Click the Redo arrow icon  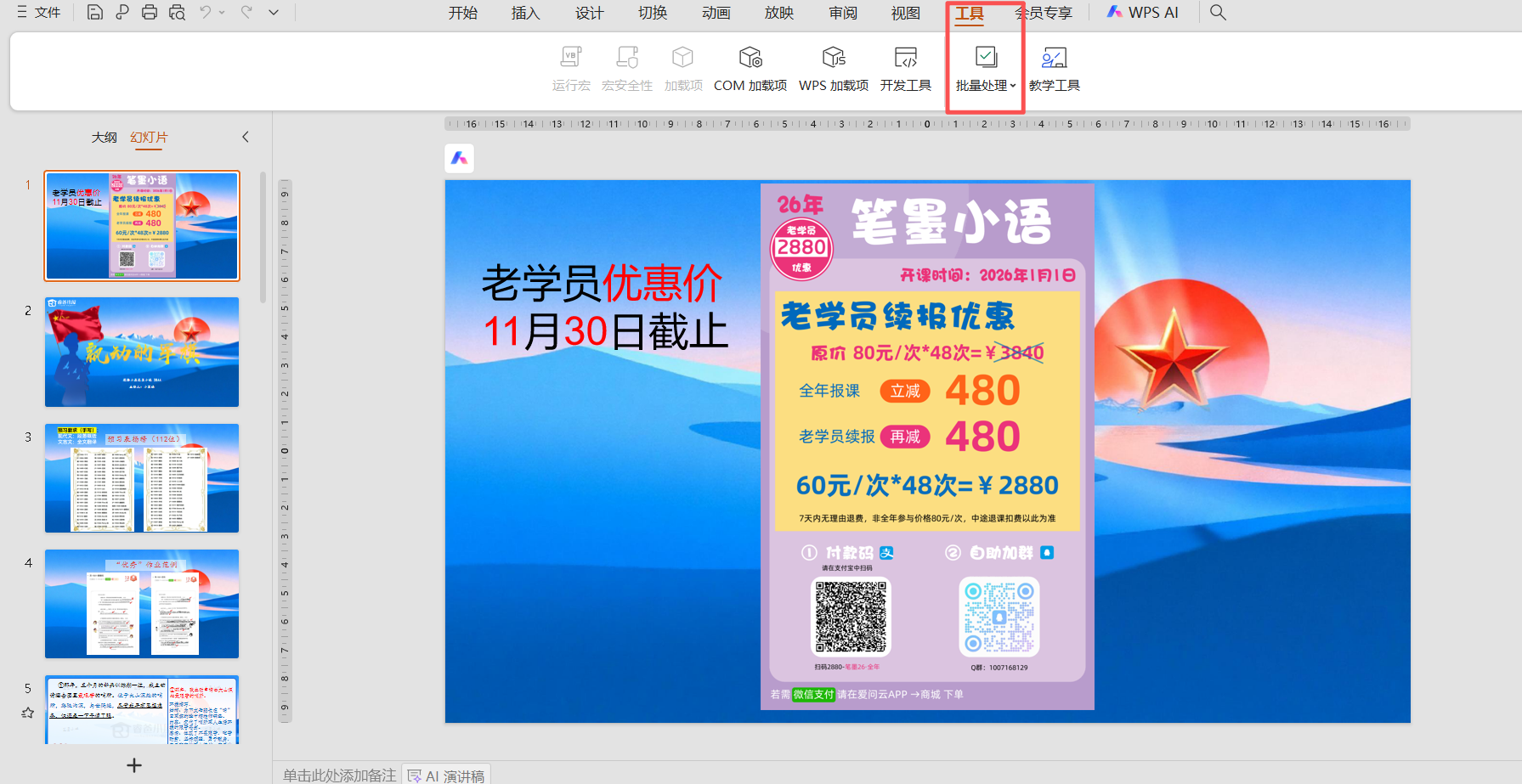(x=246, y=13)
